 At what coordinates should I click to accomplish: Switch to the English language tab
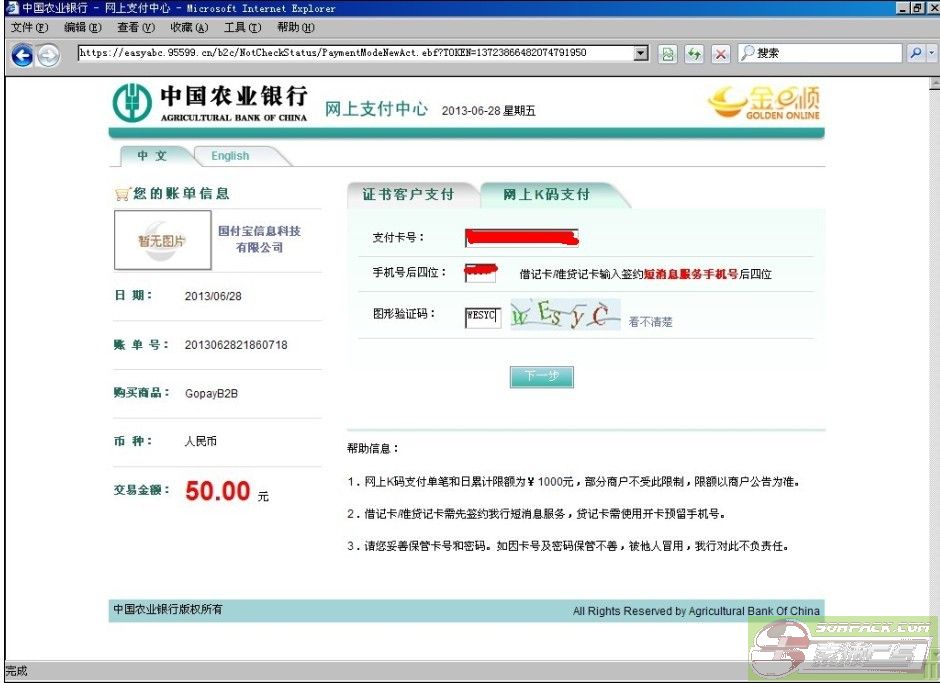tap(230, 156)
